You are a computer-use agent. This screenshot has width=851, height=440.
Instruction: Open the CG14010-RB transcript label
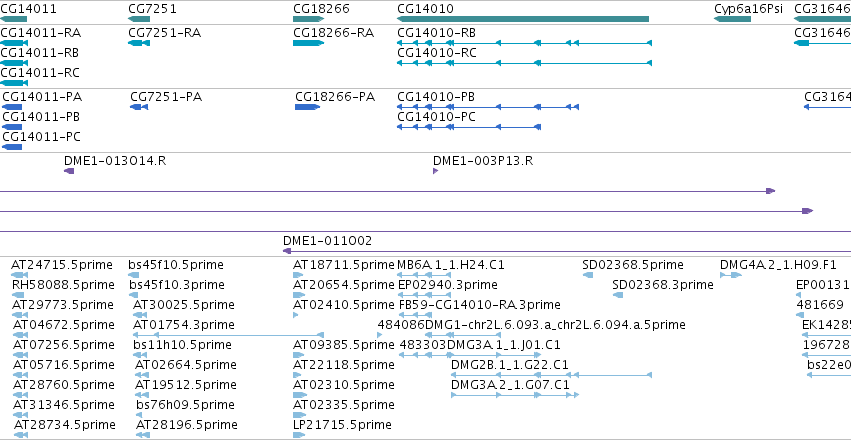tap(436, 33)
